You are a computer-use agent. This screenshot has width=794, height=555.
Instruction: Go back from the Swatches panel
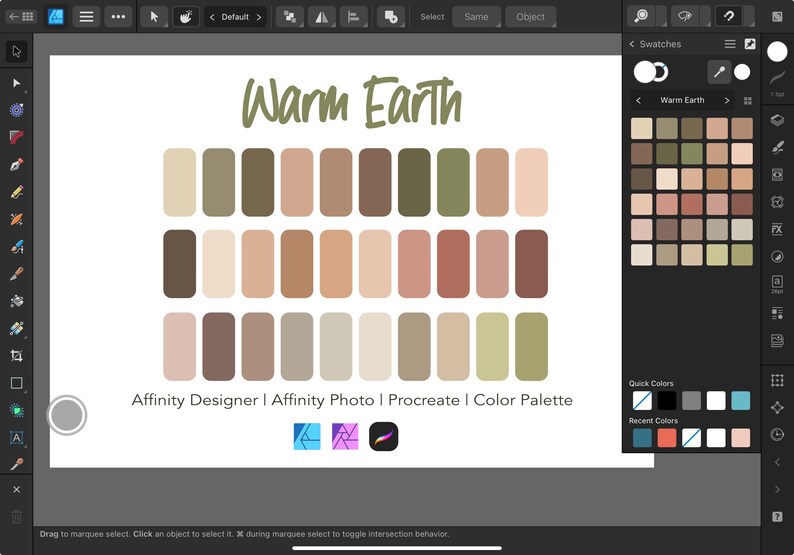coord(632,44)
